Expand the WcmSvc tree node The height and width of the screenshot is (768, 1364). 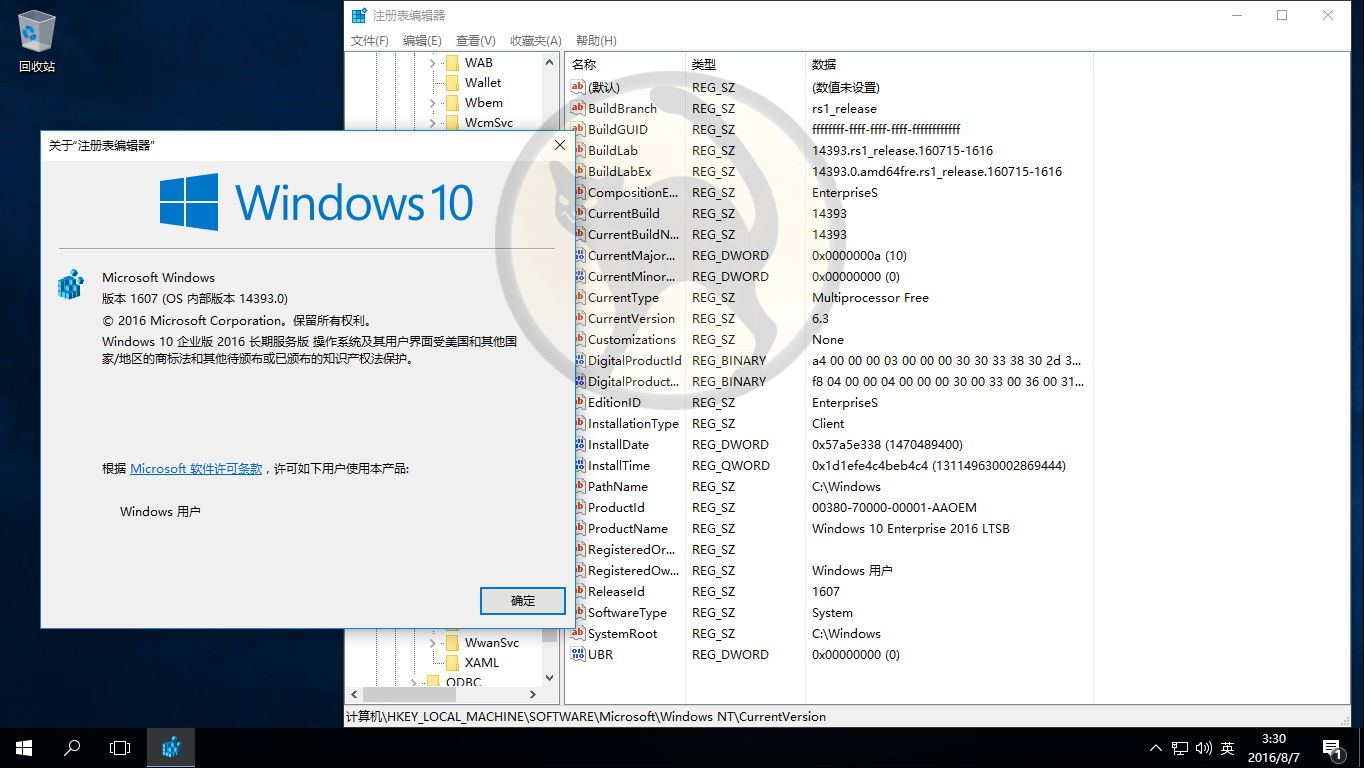coord(433,122)
